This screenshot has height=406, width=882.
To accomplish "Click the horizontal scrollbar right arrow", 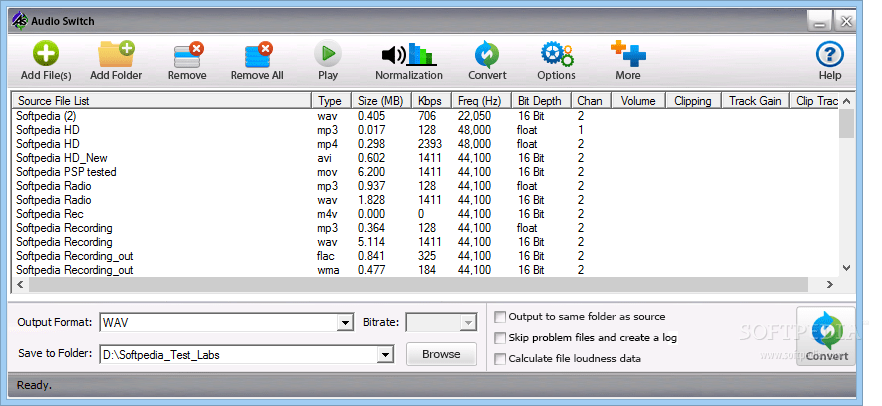I will pos(830,285).
